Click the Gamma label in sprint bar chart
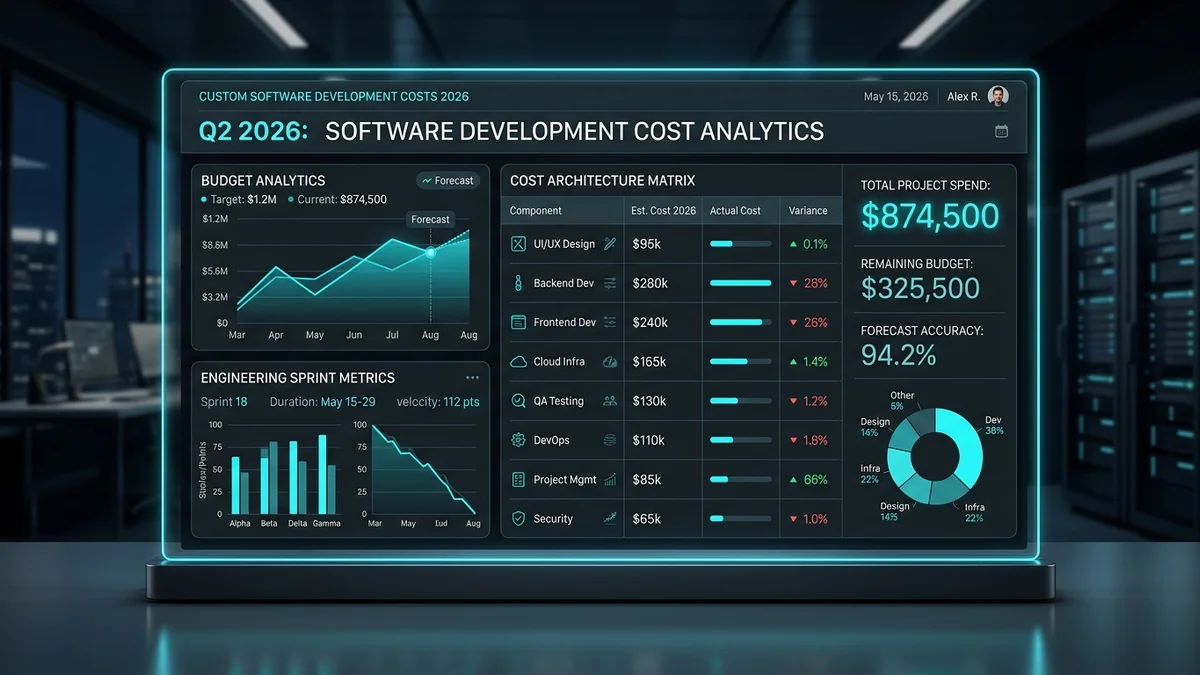Viewport: 1200px width, 675px height. coord(326,523)
